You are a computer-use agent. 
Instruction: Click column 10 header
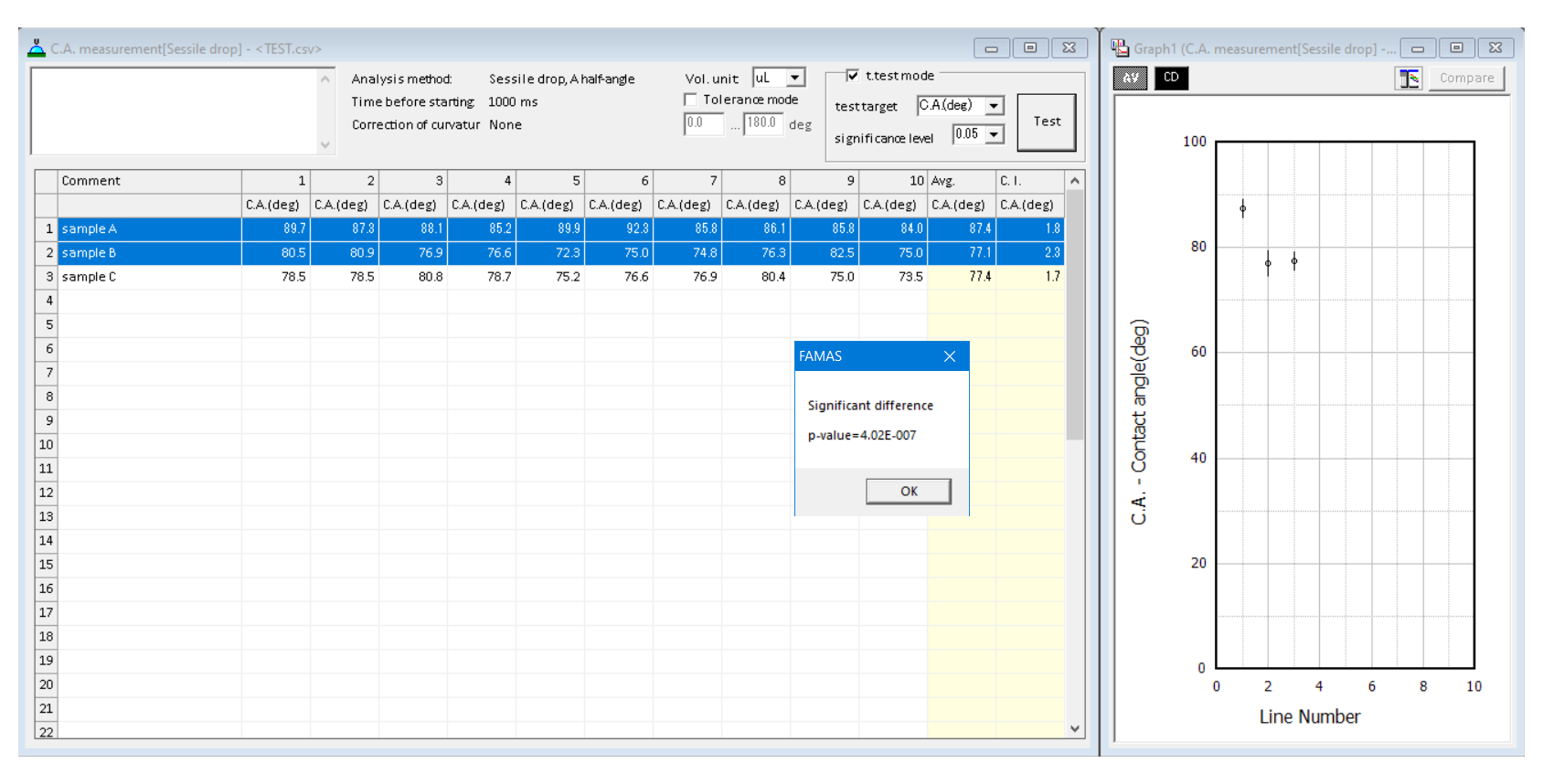pyautogui.click(x=893, y=181)
